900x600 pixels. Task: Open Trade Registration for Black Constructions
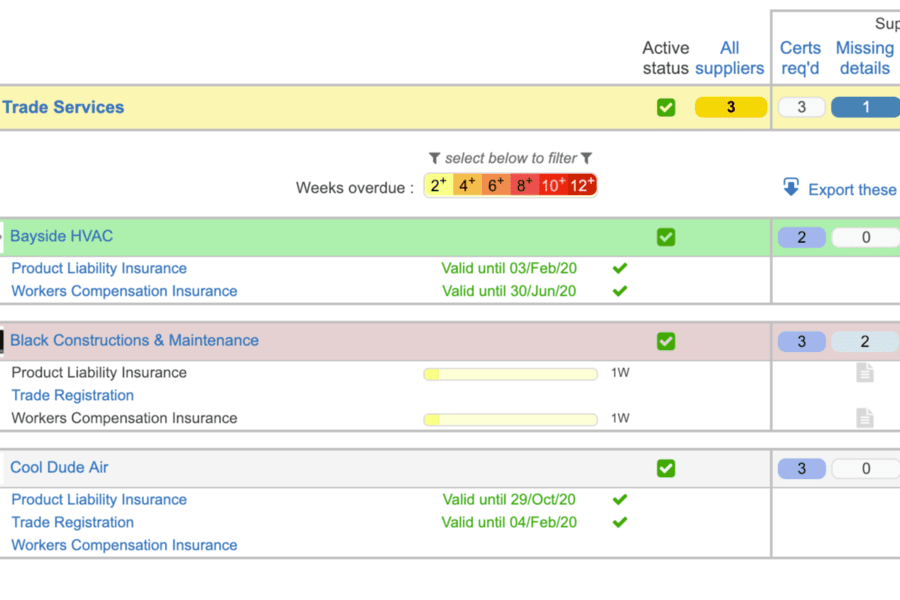tap(72, 395)
